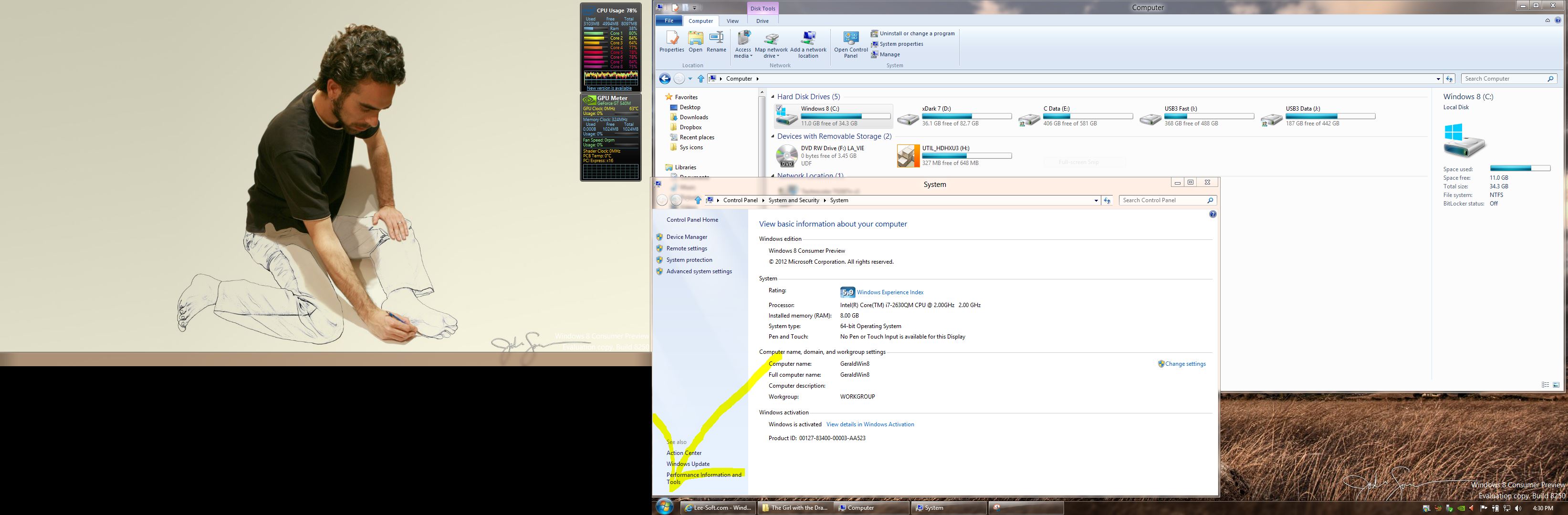Open Device Manager link
Image resolution: width=1568 pixels, height=515 pixels.
687,237
